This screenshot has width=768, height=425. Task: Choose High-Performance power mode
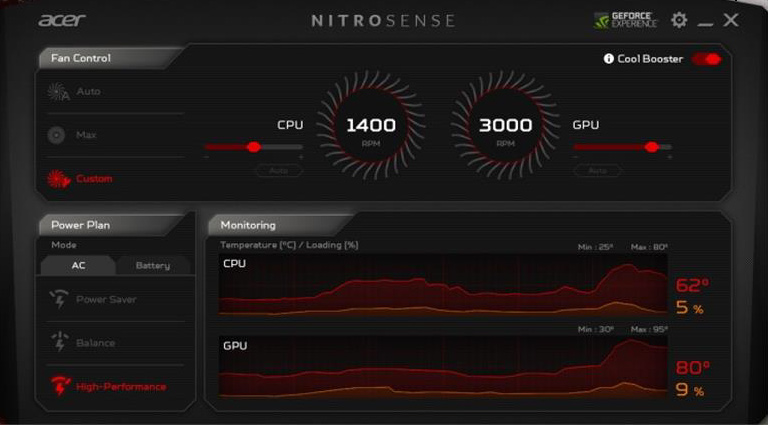121,387
